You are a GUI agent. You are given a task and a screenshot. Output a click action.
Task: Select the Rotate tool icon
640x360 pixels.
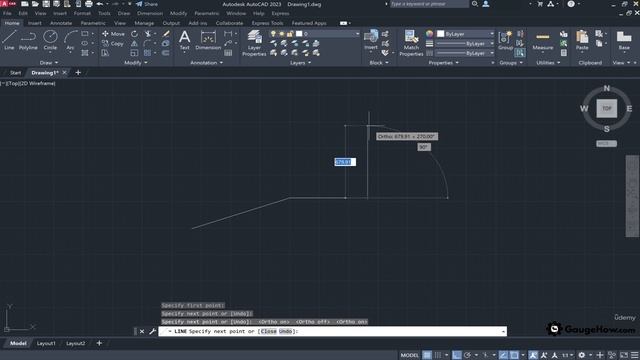pos(134,34)
